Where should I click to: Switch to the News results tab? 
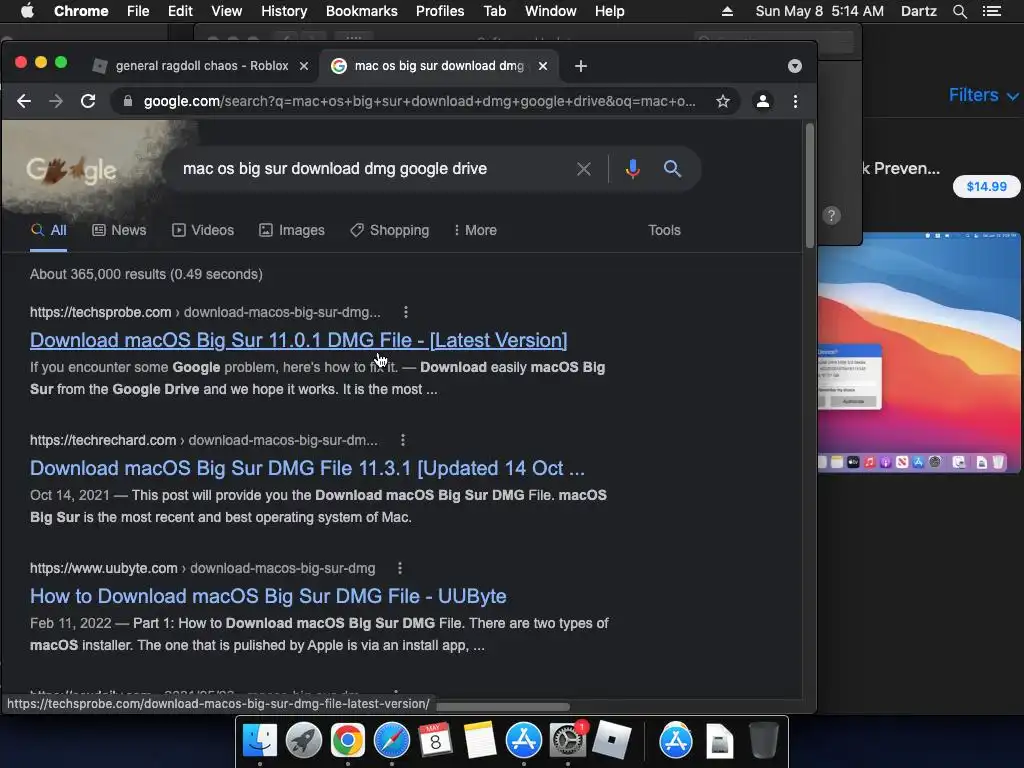pyautogui.click(x=119, y=230)
